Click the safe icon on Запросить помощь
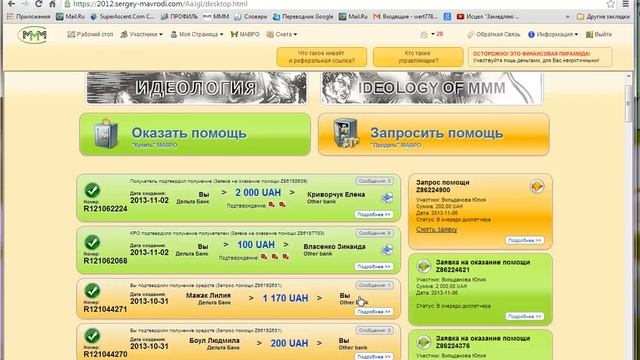 point(346,133)
